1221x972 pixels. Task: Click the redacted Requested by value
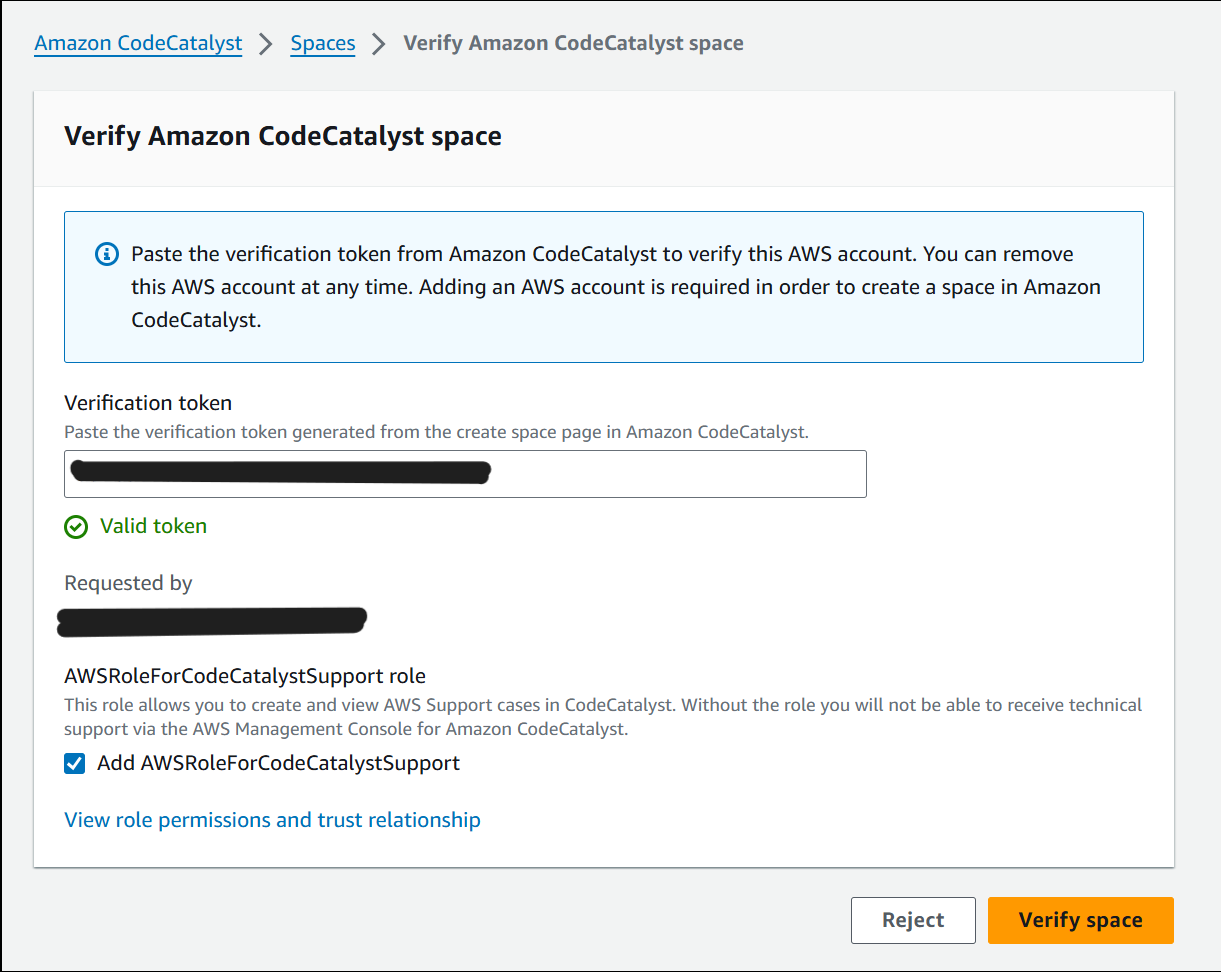tap(211, 620)
